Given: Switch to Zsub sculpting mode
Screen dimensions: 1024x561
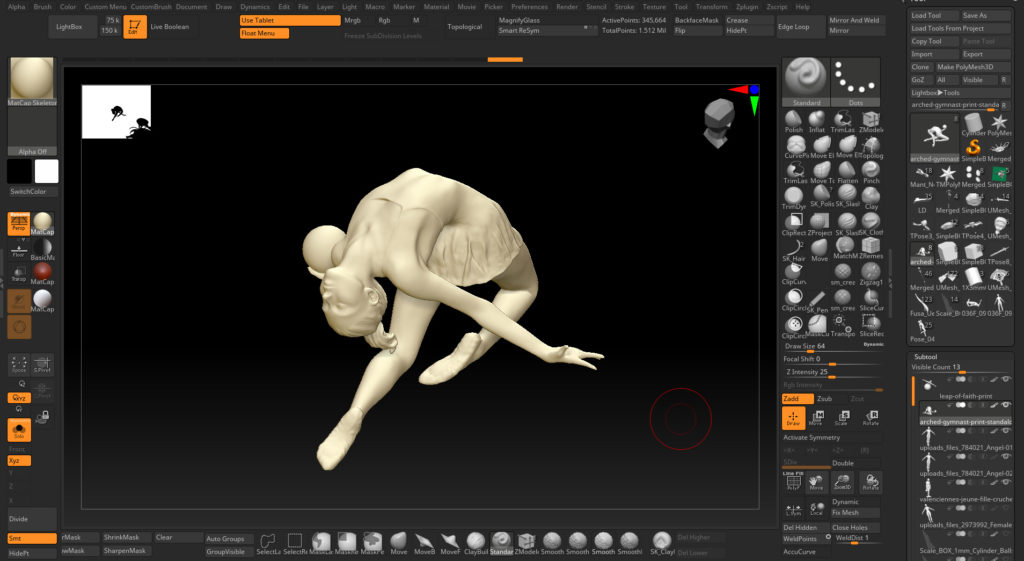Looking at the screenshot, I should (x=824, y=398).
